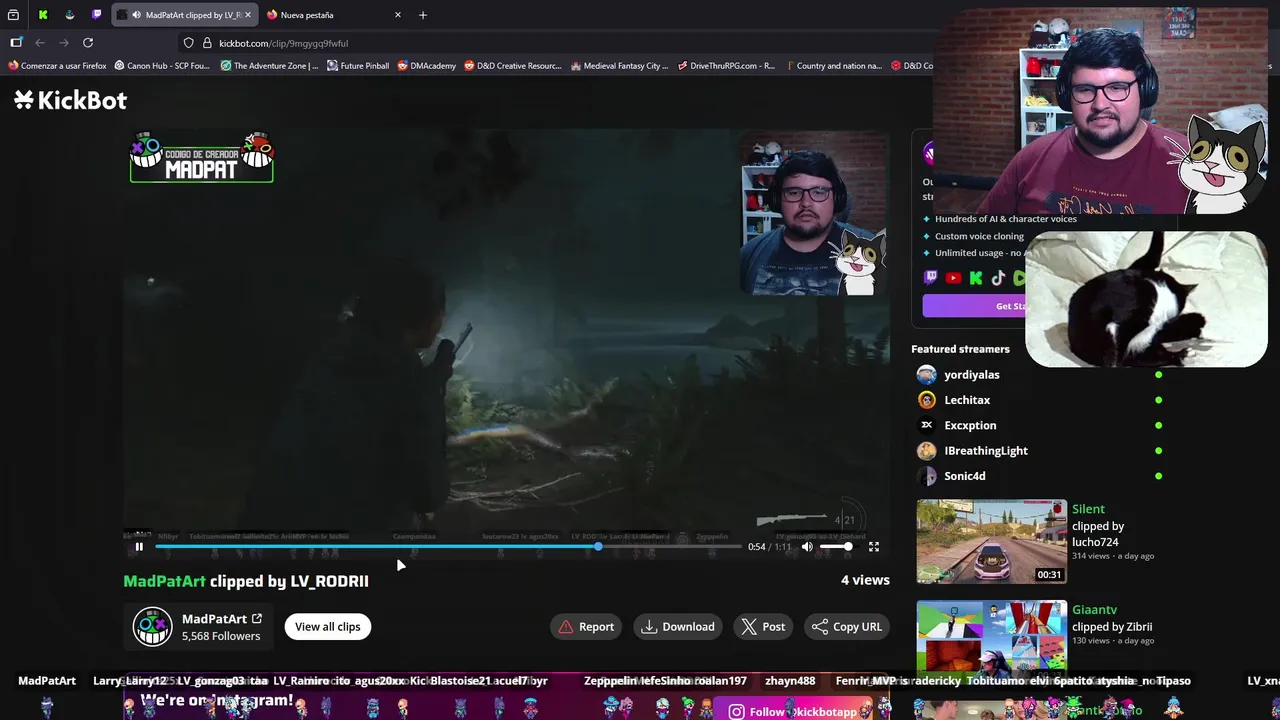
Task: Click the progress bar playhead at 0:54
Action: click(x=598, y=547)
